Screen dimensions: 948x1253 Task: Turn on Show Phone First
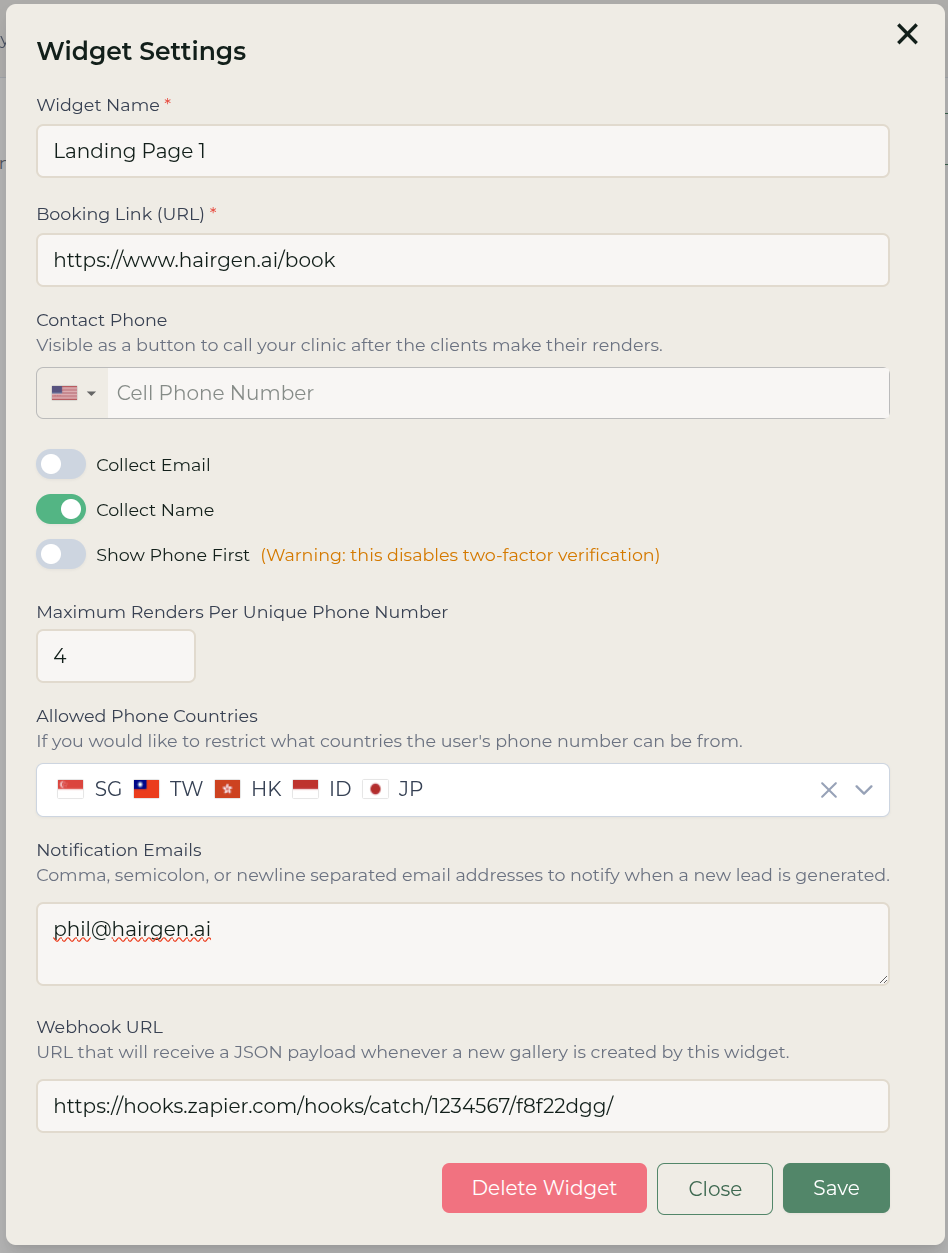click(x=61, y=554)
